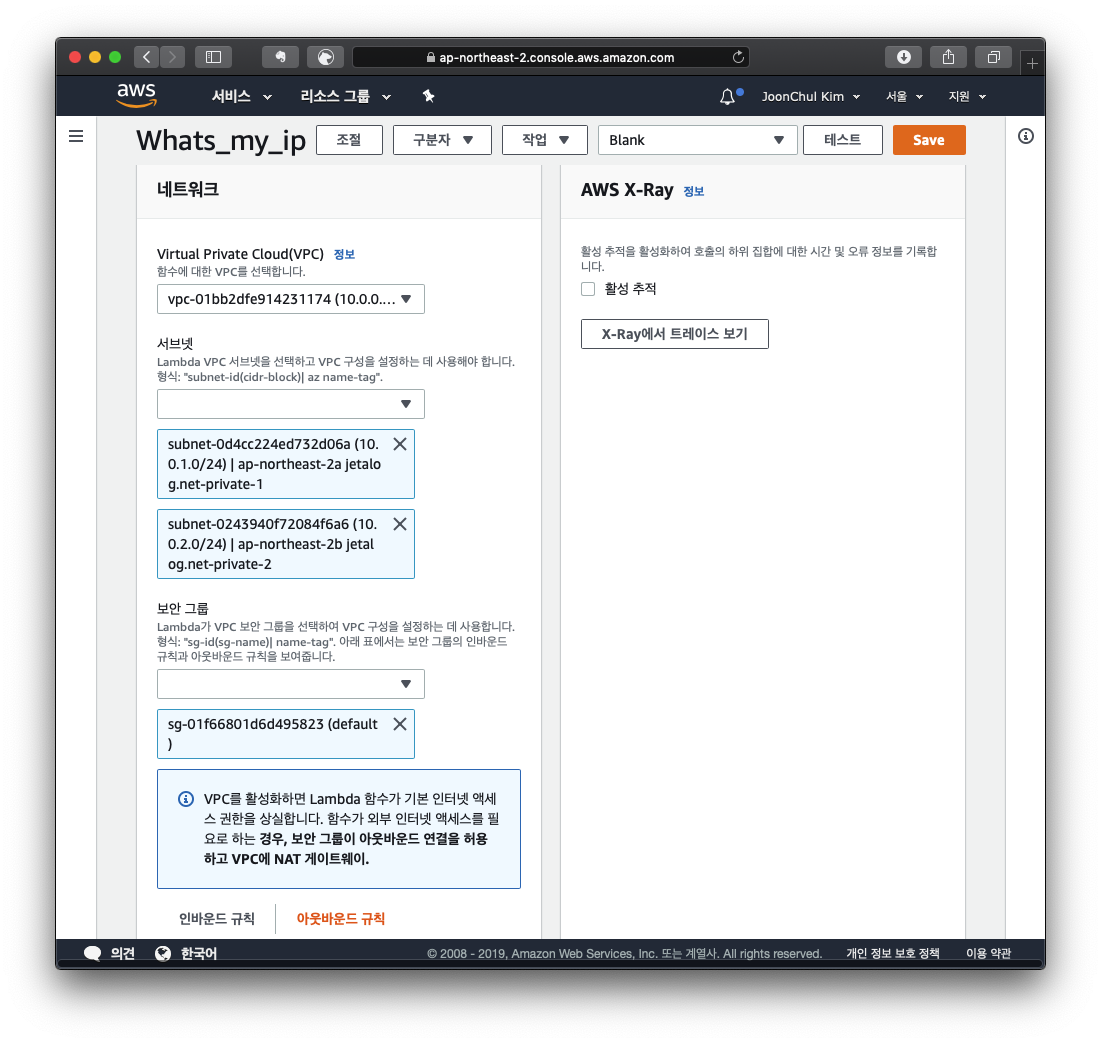This screenshot has width=1101, height=1043.
Task: Show Safari sidebar button
Action: 213,57
